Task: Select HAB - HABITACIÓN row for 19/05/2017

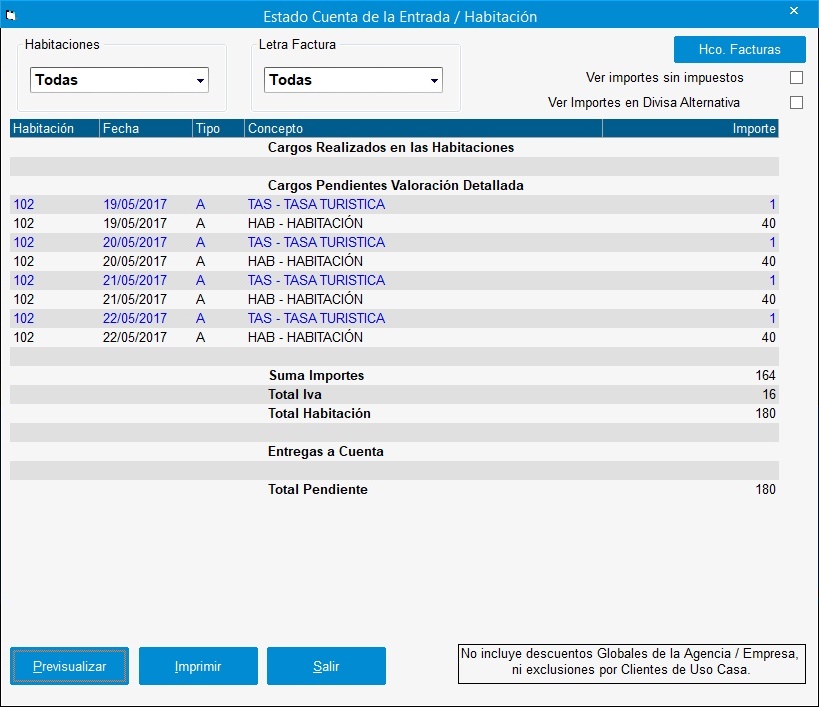Action: [x=394, y=223]
